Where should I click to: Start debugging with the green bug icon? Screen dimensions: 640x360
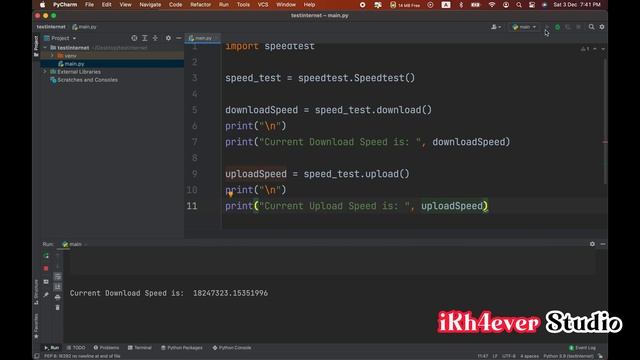coord(558,27)
